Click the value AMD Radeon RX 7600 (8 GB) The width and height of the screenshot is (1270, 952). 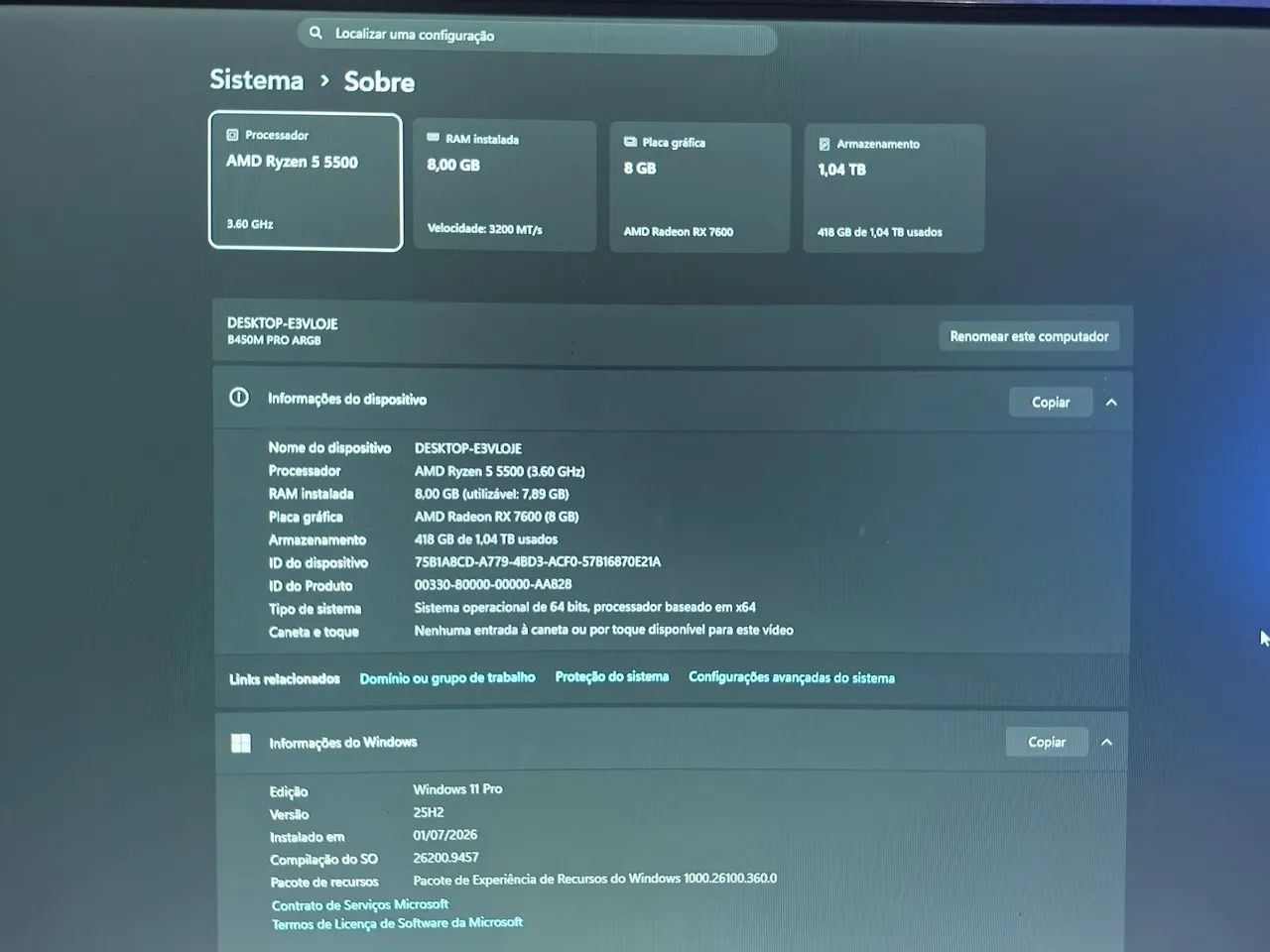497,517
